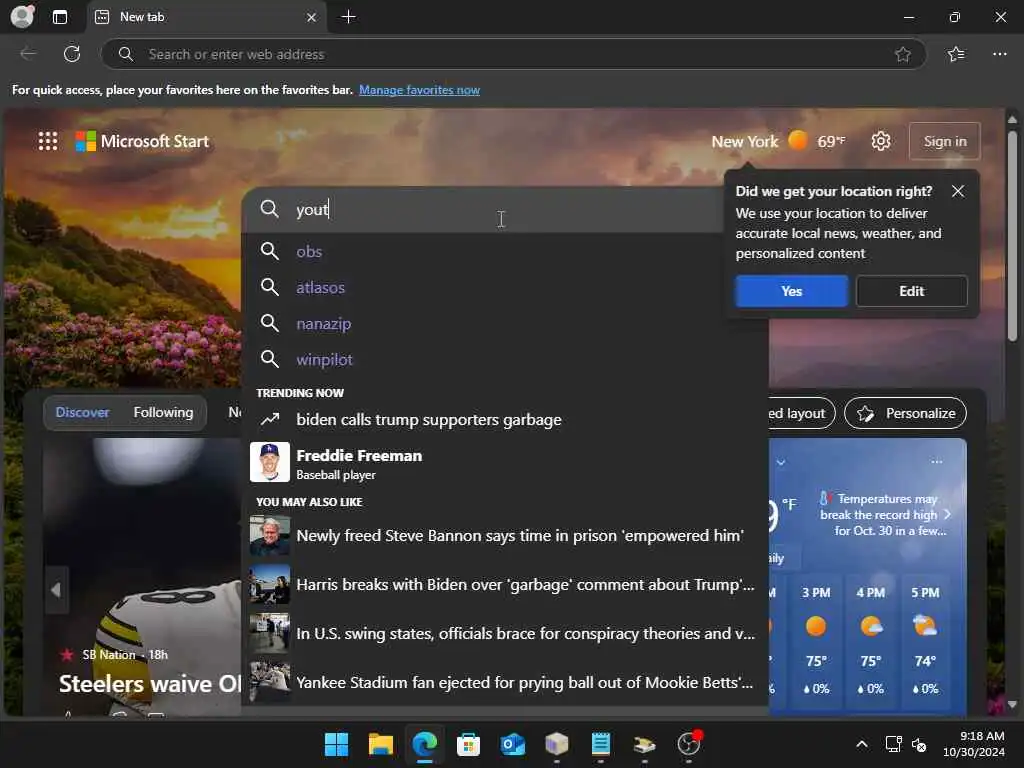Click the Sign in button
Viewport: 1024px width, 768px height.
tap(944, 141)
